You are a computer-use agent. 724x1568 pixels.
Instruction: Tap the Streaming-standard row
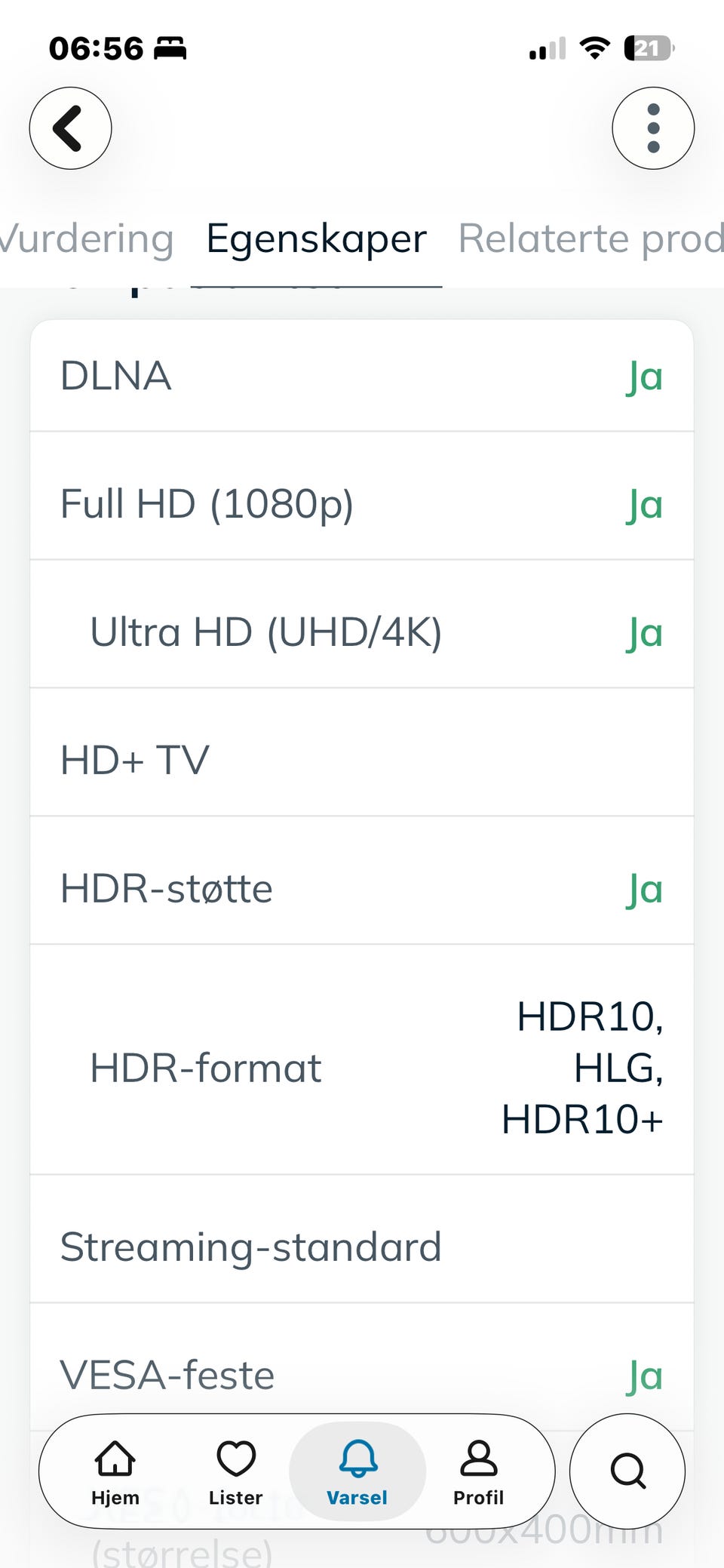tap(362, 1247)
